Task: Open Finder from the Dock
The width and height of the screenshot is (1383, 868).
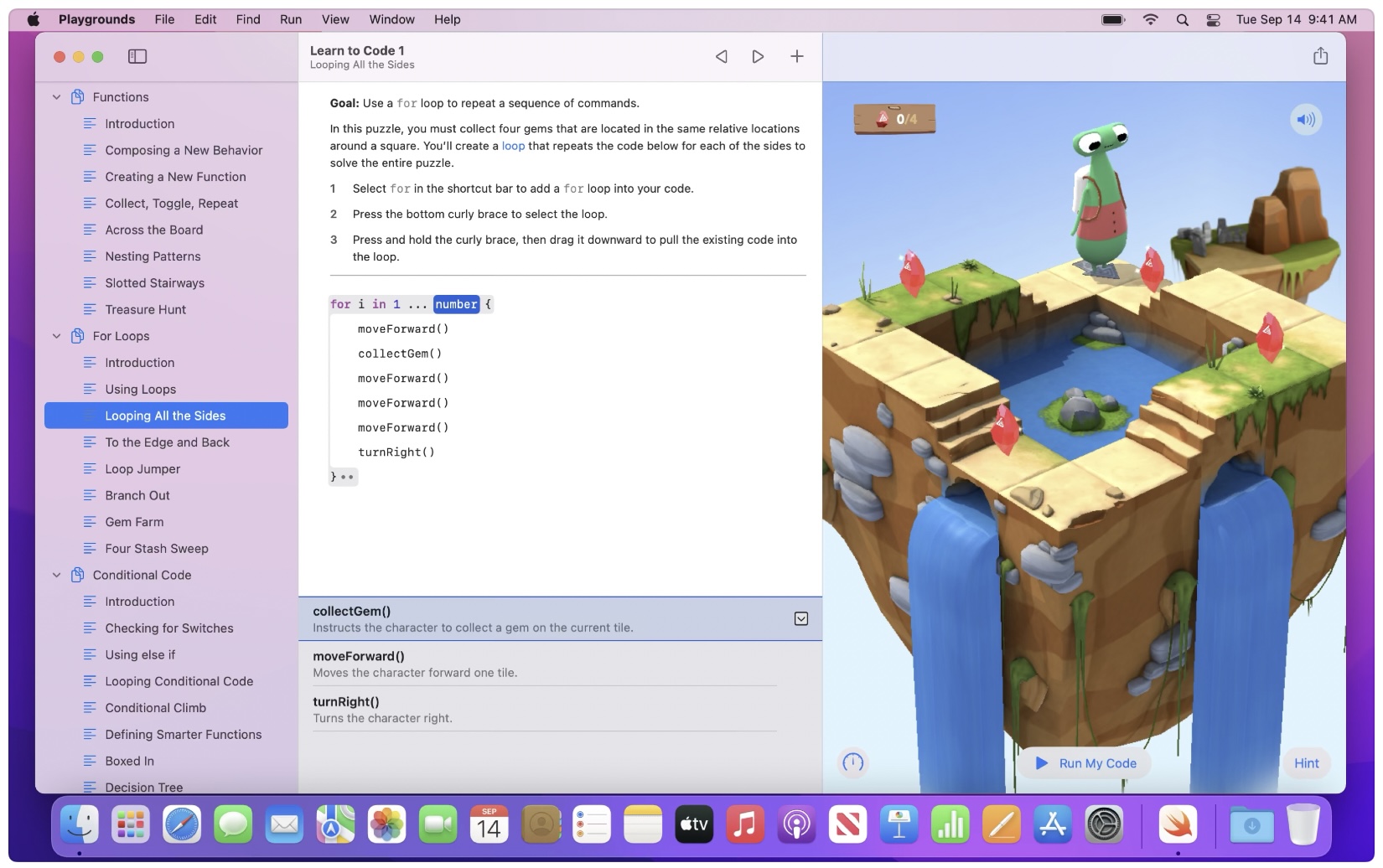Action: (80, 825)
